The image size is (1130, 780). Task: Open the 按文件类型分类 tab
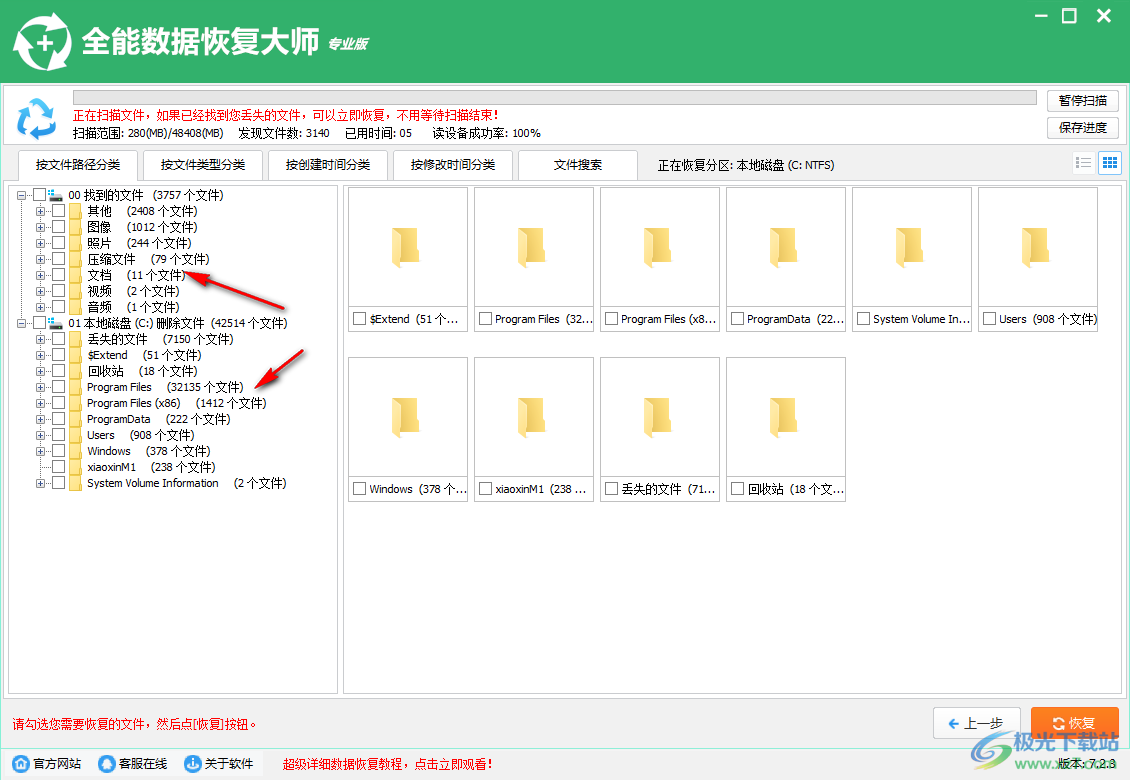202,165
